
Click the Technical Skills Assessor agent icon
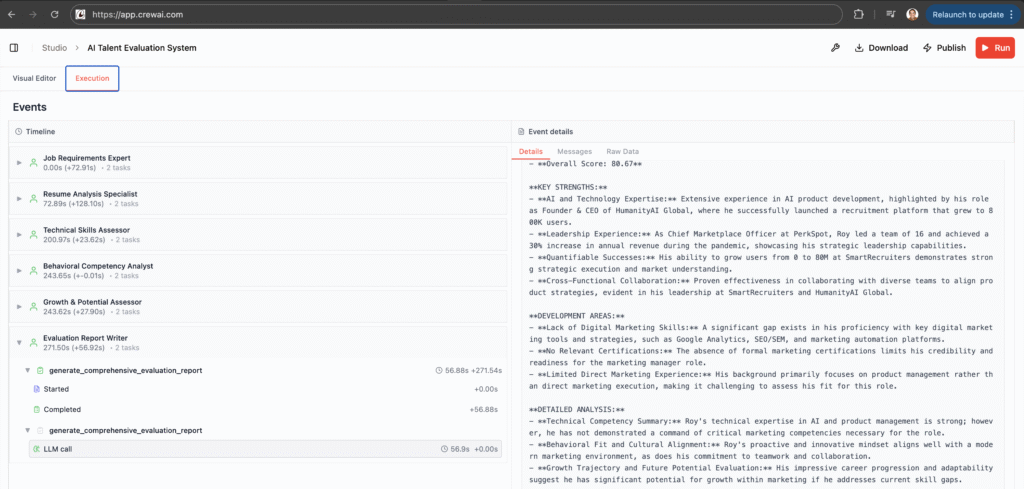(x=34, y=235)
